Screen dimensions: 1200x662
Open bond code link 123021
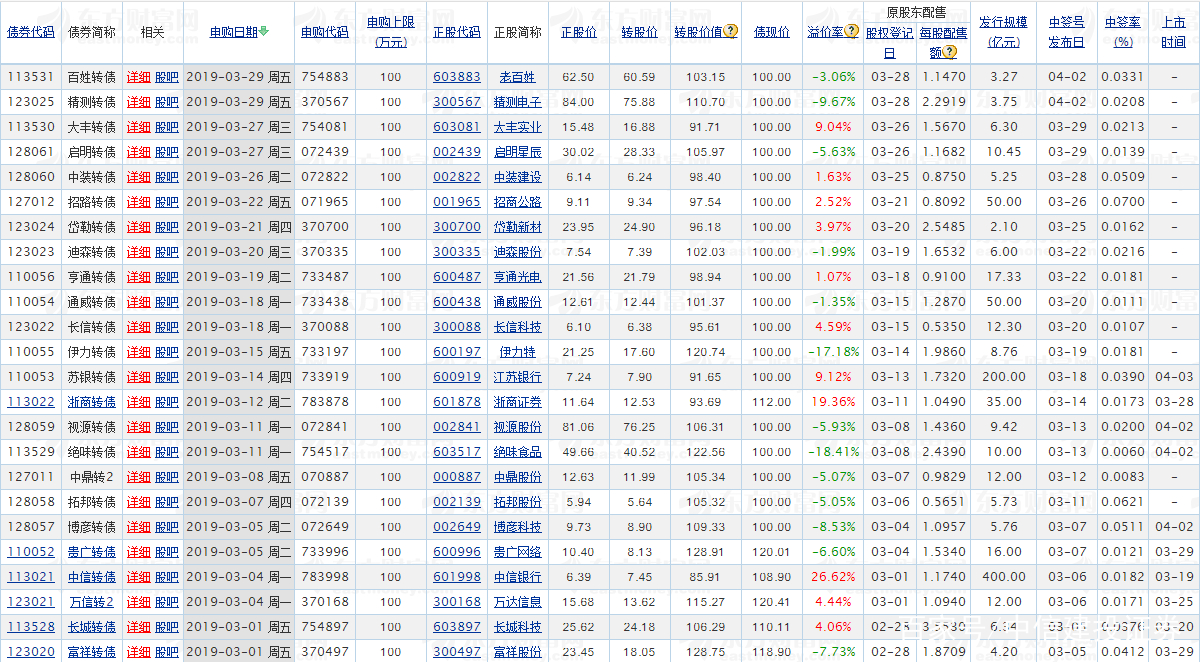tap(31, 602)
